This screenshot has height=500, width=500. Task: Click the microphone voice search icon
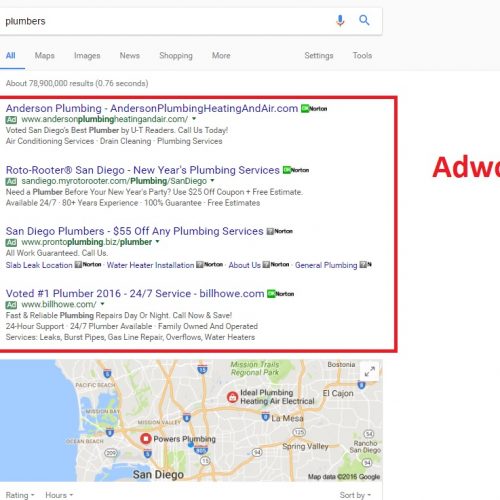tap(340, 21)
